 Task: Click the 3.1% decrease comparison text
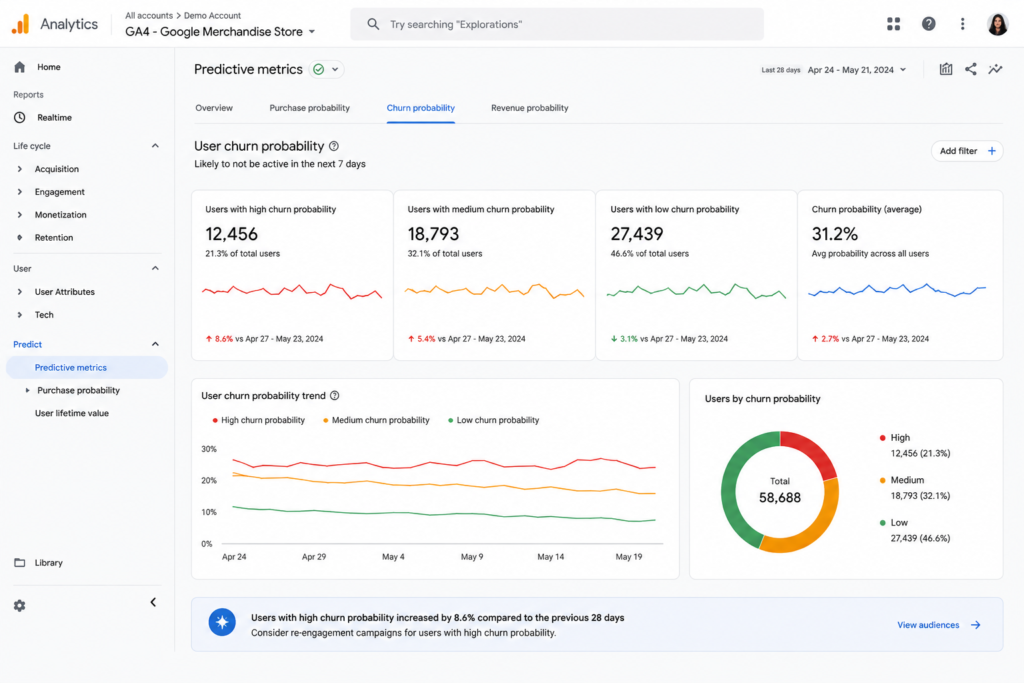[669, 339]
